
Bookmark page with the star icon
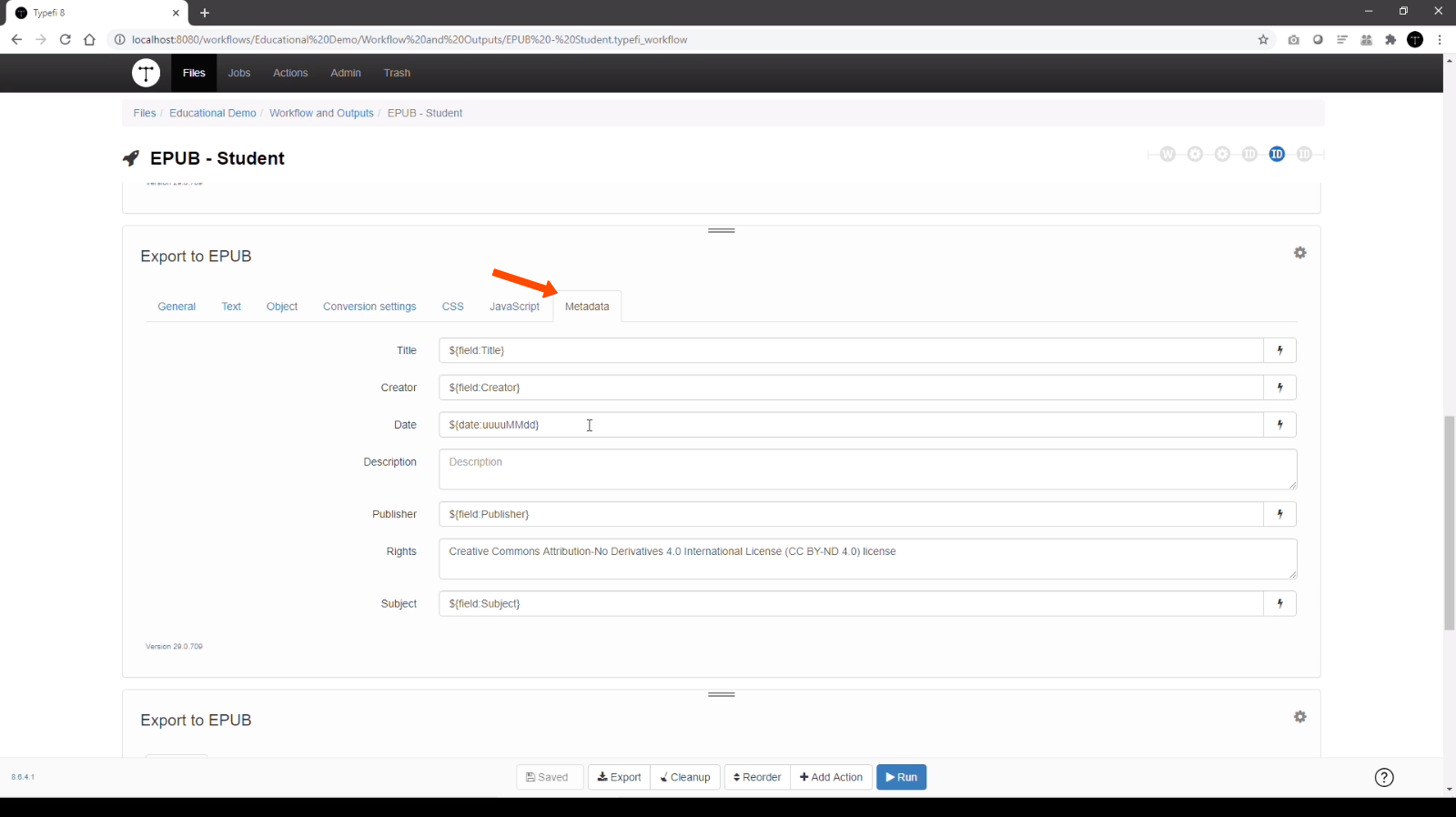(1263, 39)
